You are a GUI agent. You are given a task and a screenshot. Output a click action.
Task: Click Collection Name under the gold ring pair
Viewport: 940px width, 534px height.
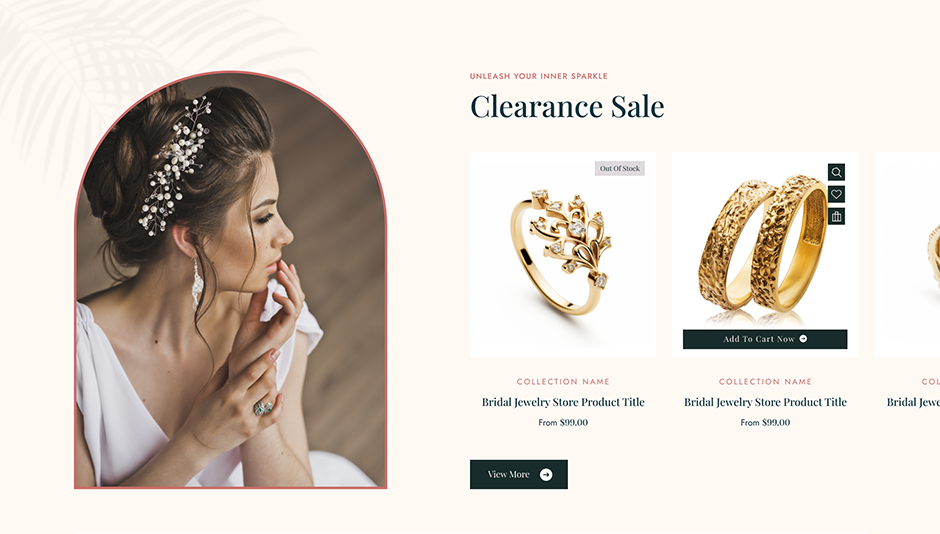click(x=765, y=382)
